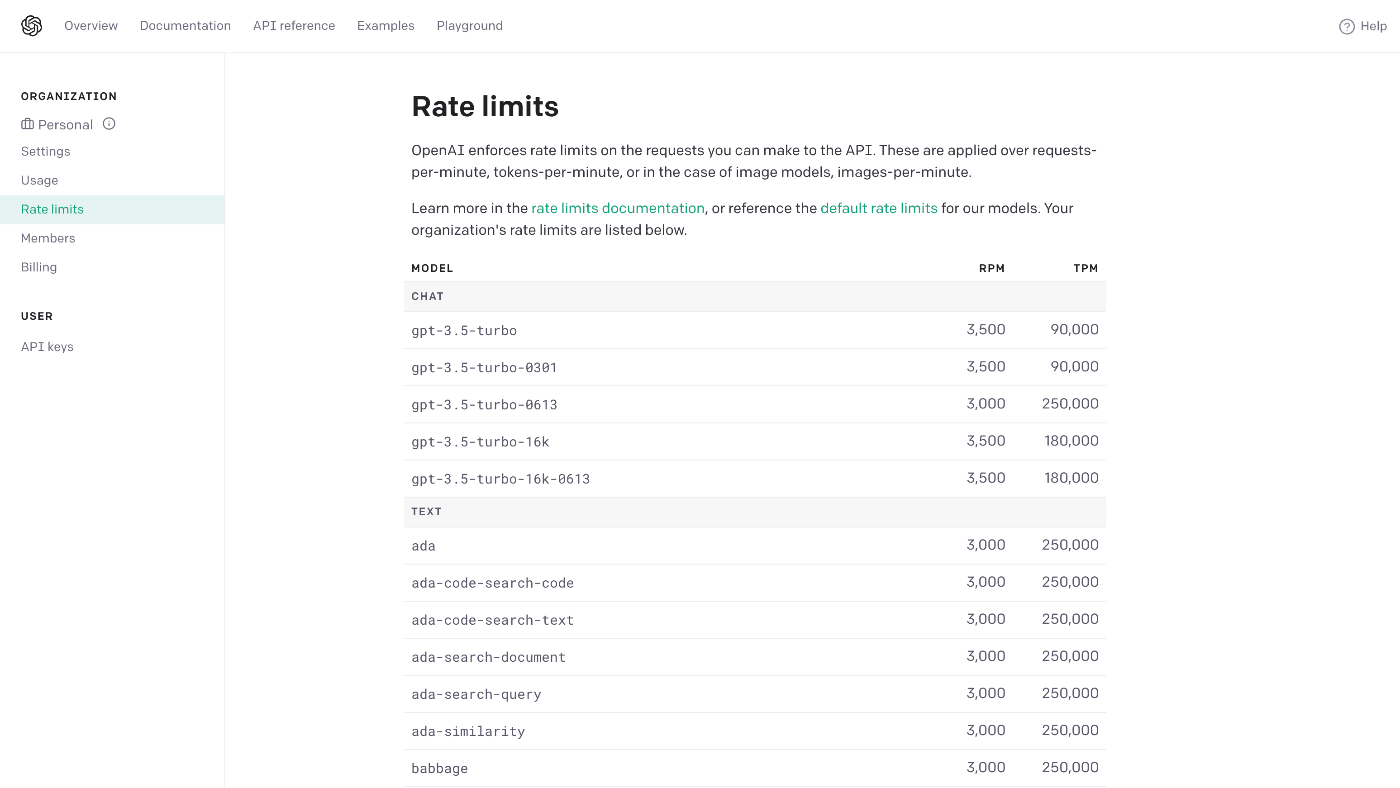This screenshot has height=788, width=1400.
Task: Go to the Documentation tab
Action: click(185, 26)
